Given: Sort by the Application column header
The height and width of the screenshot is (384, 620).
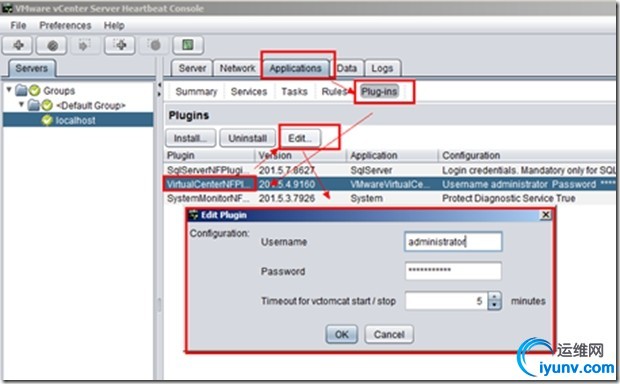Looking at the screenshot, I should (x=393, y=155).
